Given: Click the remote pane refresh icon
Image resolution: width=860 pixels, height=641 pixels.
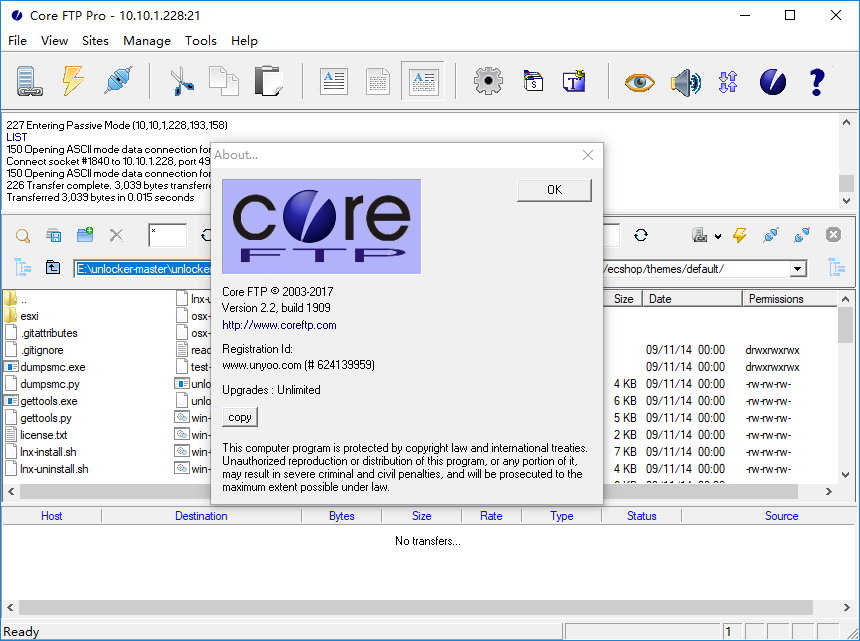Looking at the screenshot, I should pos(641,235).
